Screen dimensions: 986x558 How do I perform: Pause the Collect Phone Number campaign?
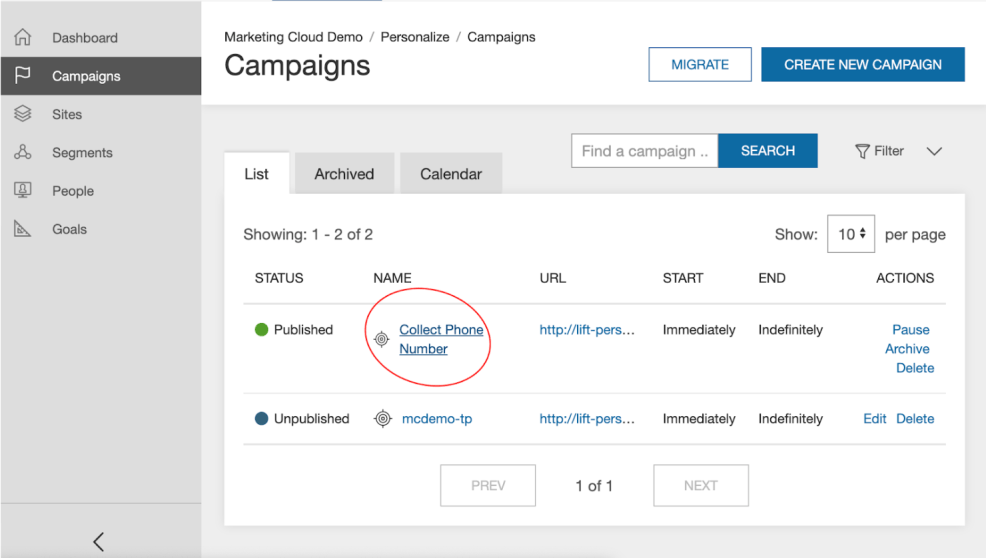coord(910,330)
